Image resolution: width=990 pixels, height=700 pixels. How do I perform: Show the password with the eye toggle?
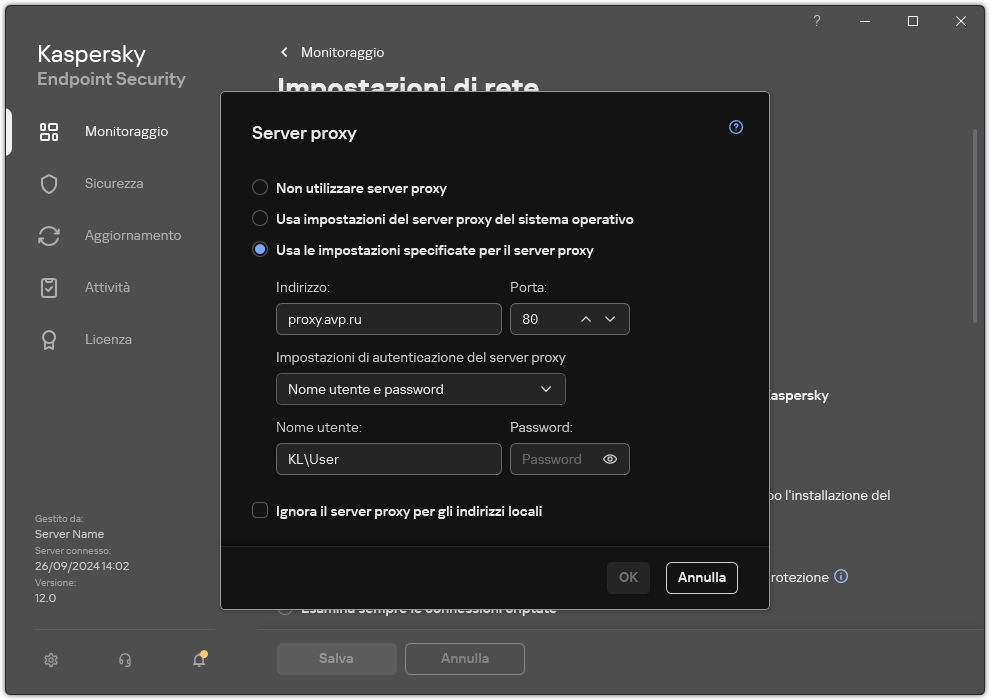click(613, 459)
